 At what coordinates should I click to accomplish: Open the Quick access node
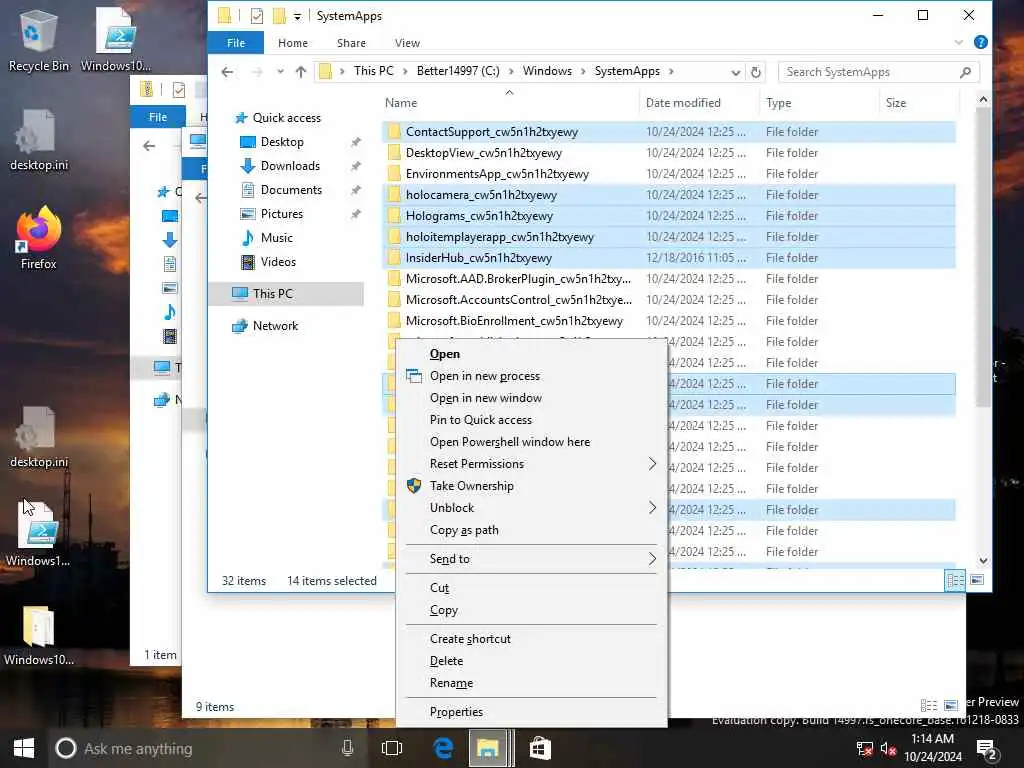tap(286, 118)
